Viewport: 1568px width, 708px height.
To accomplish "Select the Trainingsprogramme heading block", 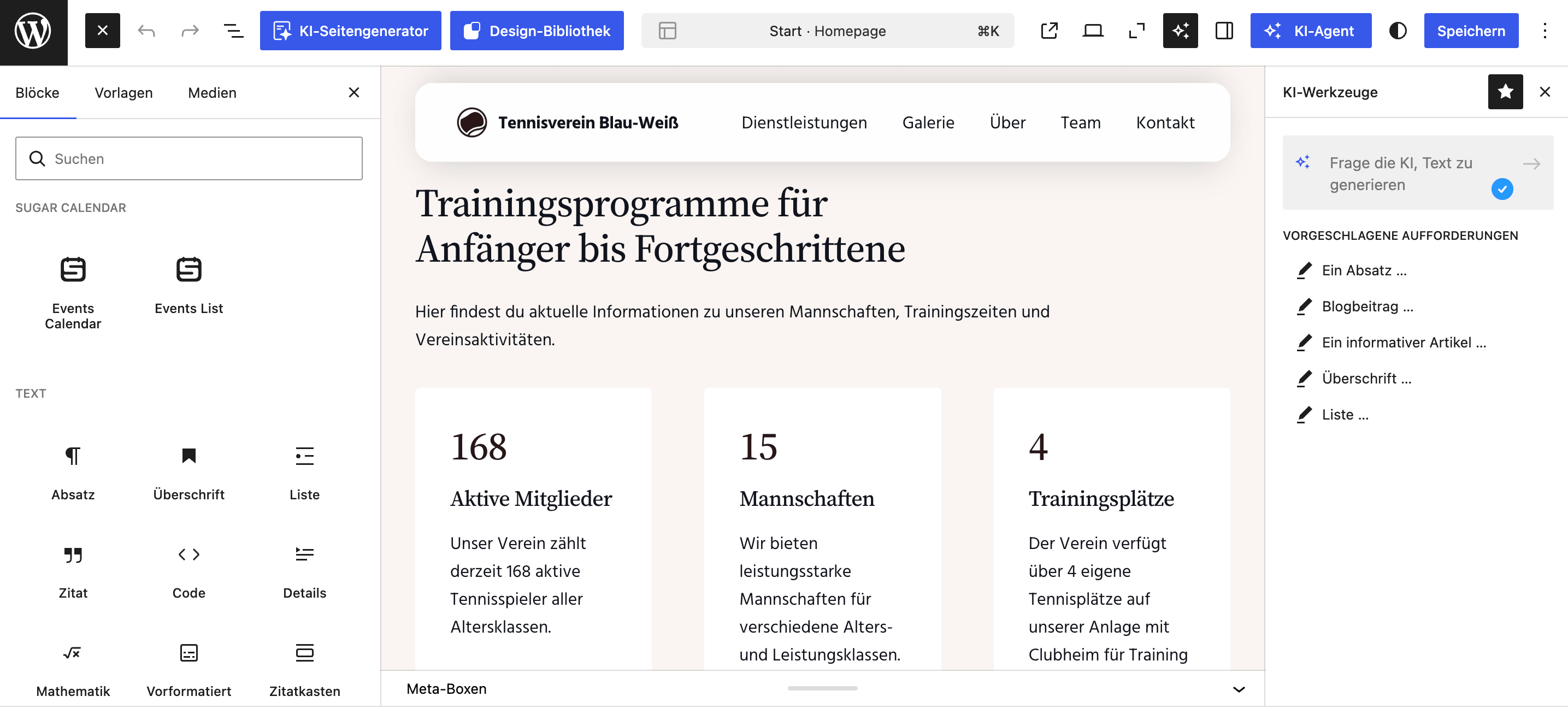I will click(661, 226).
